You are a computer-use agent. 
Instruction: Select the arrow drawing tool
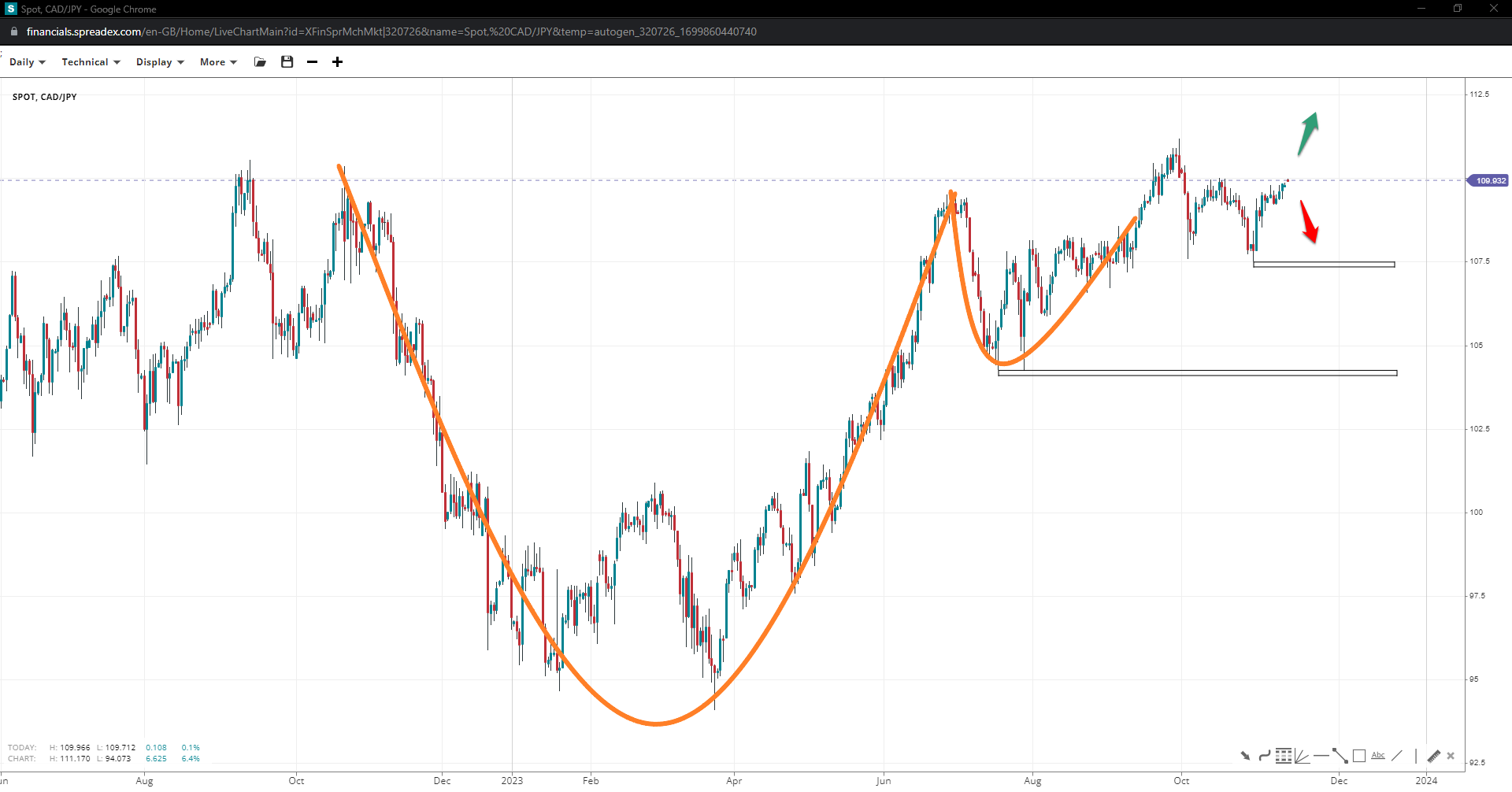click(x=1245, y=756)
